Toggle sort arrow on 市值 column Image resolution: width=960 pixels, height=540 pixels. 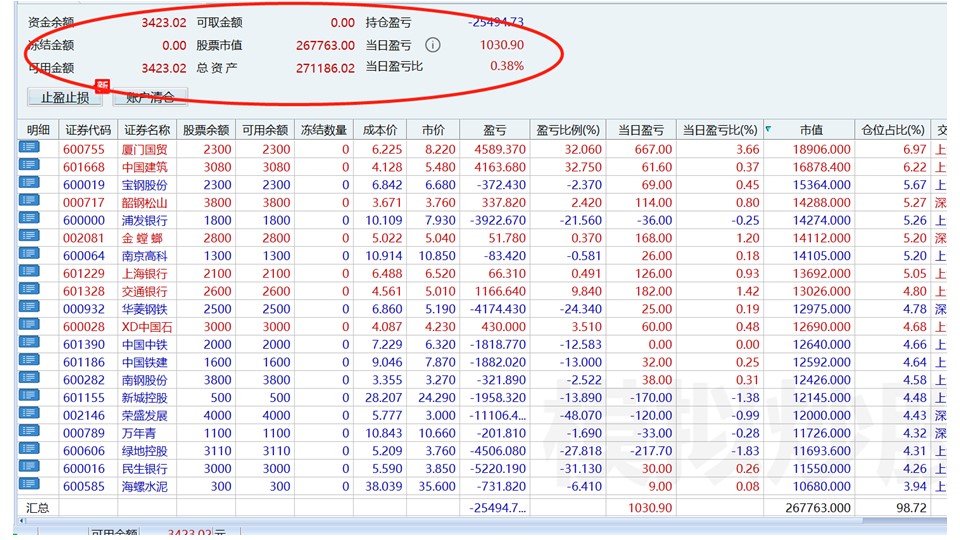tap(768, 129)
